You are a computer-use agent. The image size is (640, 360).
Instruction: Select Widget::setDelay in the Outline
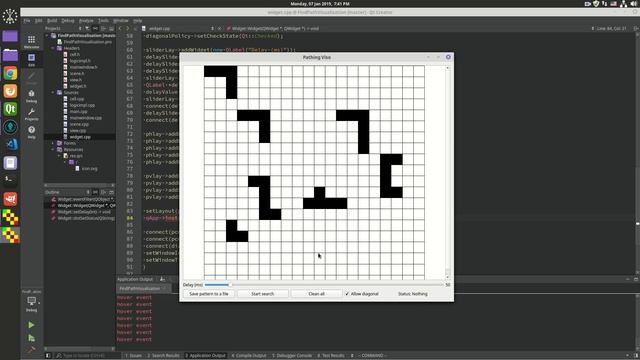pos(84,212)
